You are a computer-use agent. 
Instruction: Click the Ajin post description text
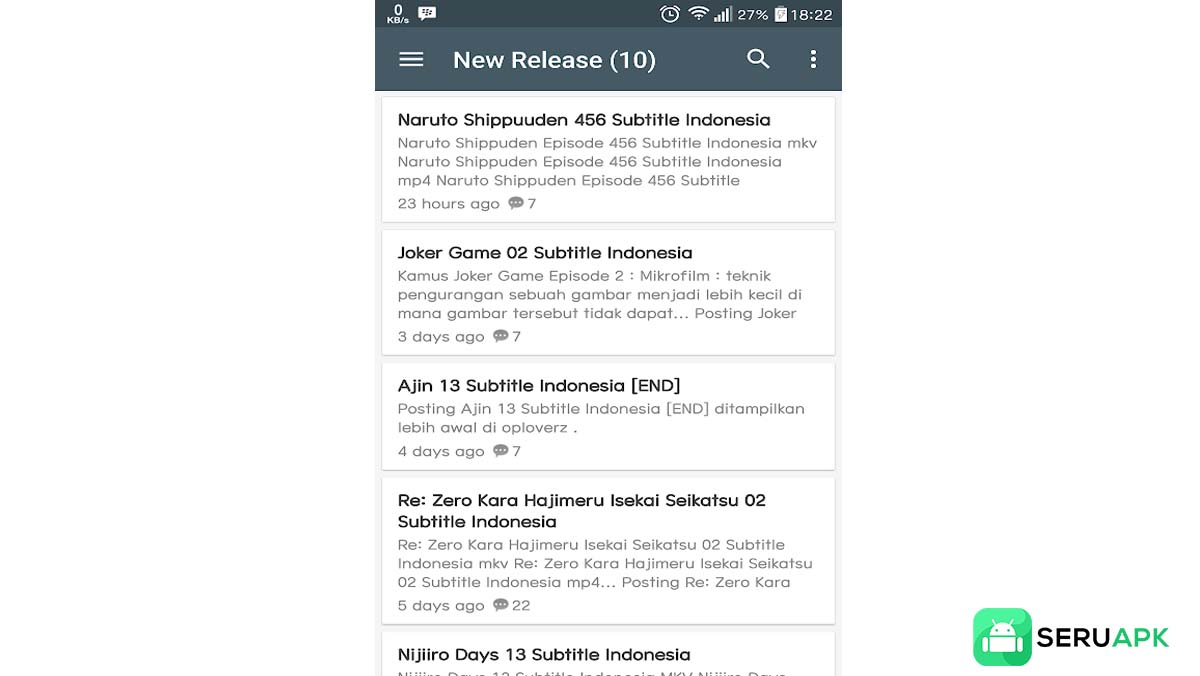[x=600, y=418]
